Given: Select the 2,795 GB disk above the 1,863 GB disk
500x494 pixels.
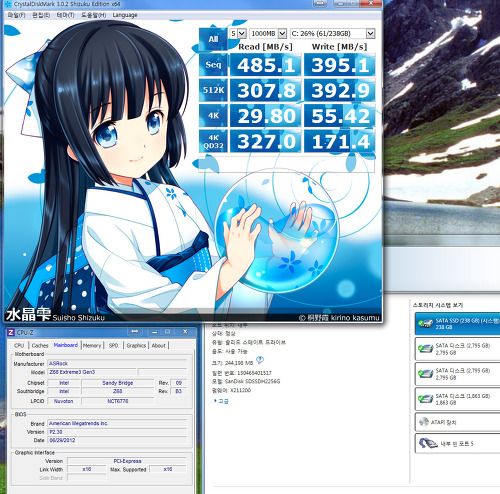Looking at the screenshot, I should tap(457, 374).
